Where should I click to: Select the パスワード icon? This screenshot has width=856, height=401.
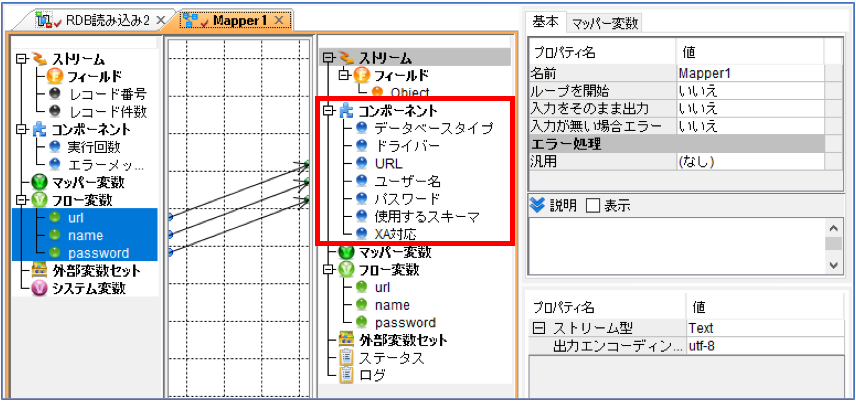[x=361, y=199]
